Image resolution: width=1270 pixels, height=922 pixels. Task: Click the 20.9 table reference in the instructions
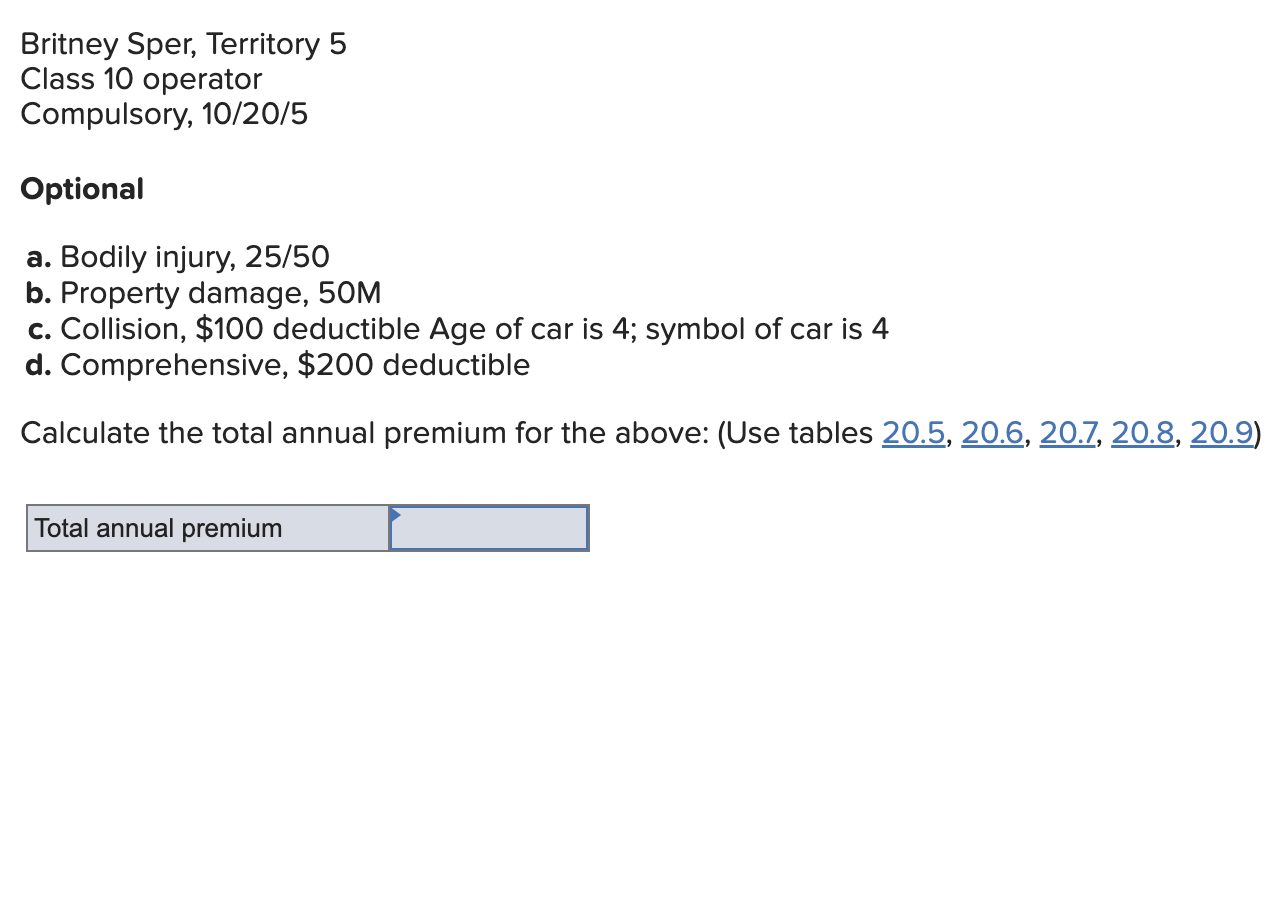[1220, 433]
